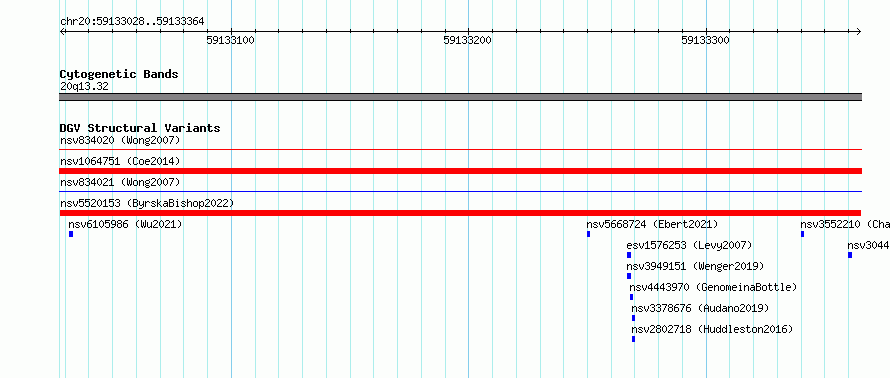This screenshot has width=890, height=378.
Task: Click the nsv1064751 (Coe2014) label
Action: 120,161
